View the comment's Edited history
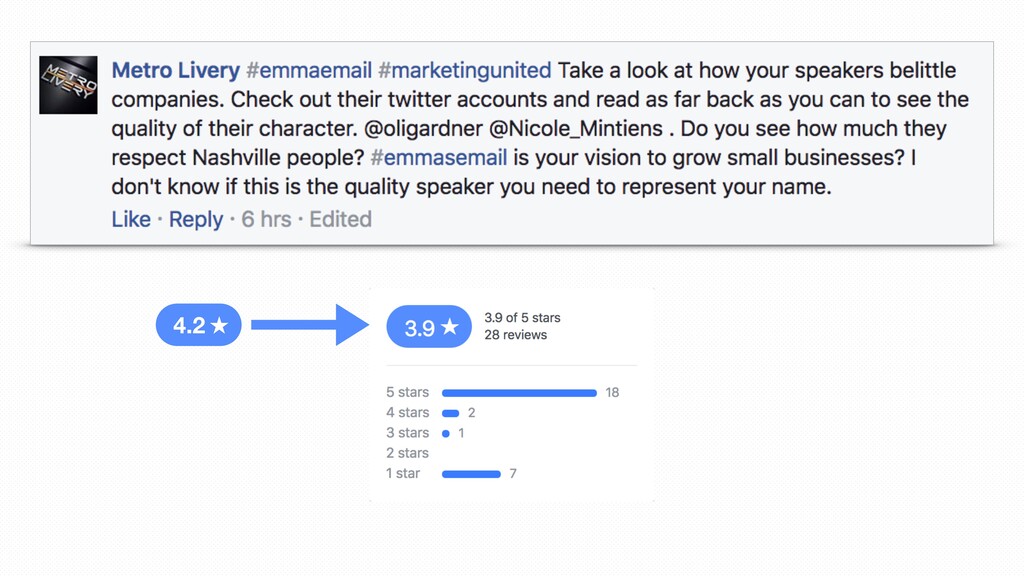The image size is (1024, 576). pos(340,219)
